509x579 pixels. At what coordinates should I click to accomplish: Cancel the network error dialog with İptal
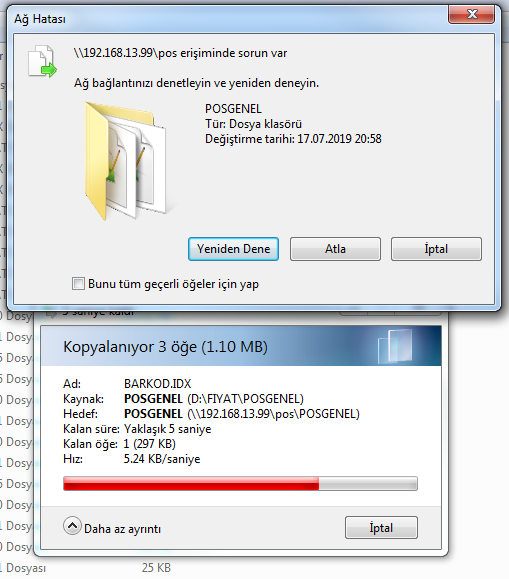coord(436,249)
